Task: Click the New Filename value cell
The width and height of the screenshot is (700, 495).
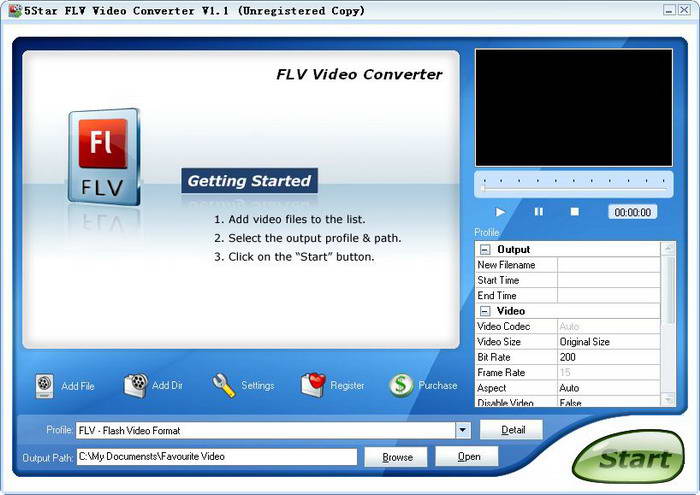Action: click(x=608, y=265)
